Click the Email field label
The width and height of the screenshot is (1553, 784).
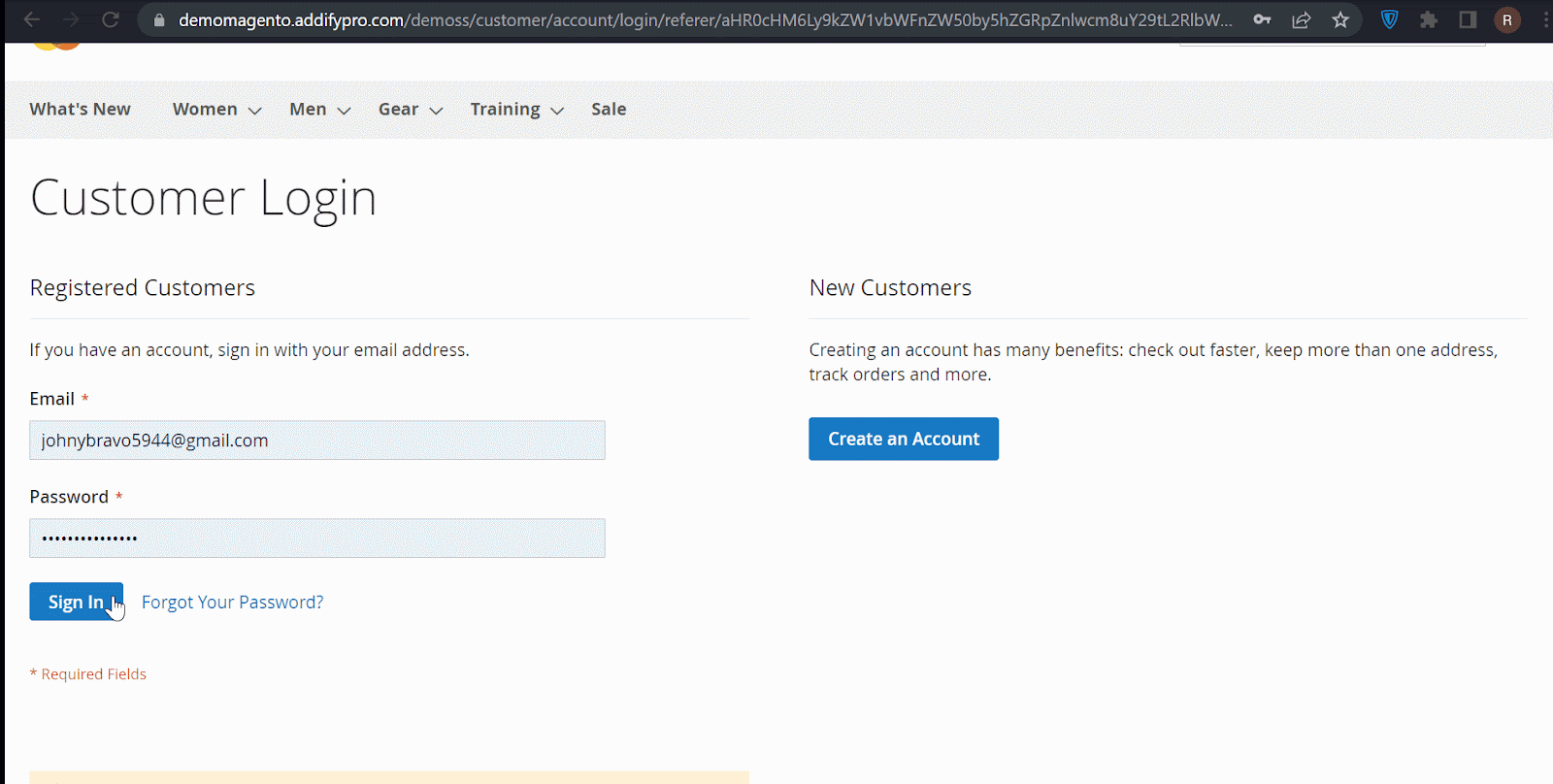tap(52, 399)
